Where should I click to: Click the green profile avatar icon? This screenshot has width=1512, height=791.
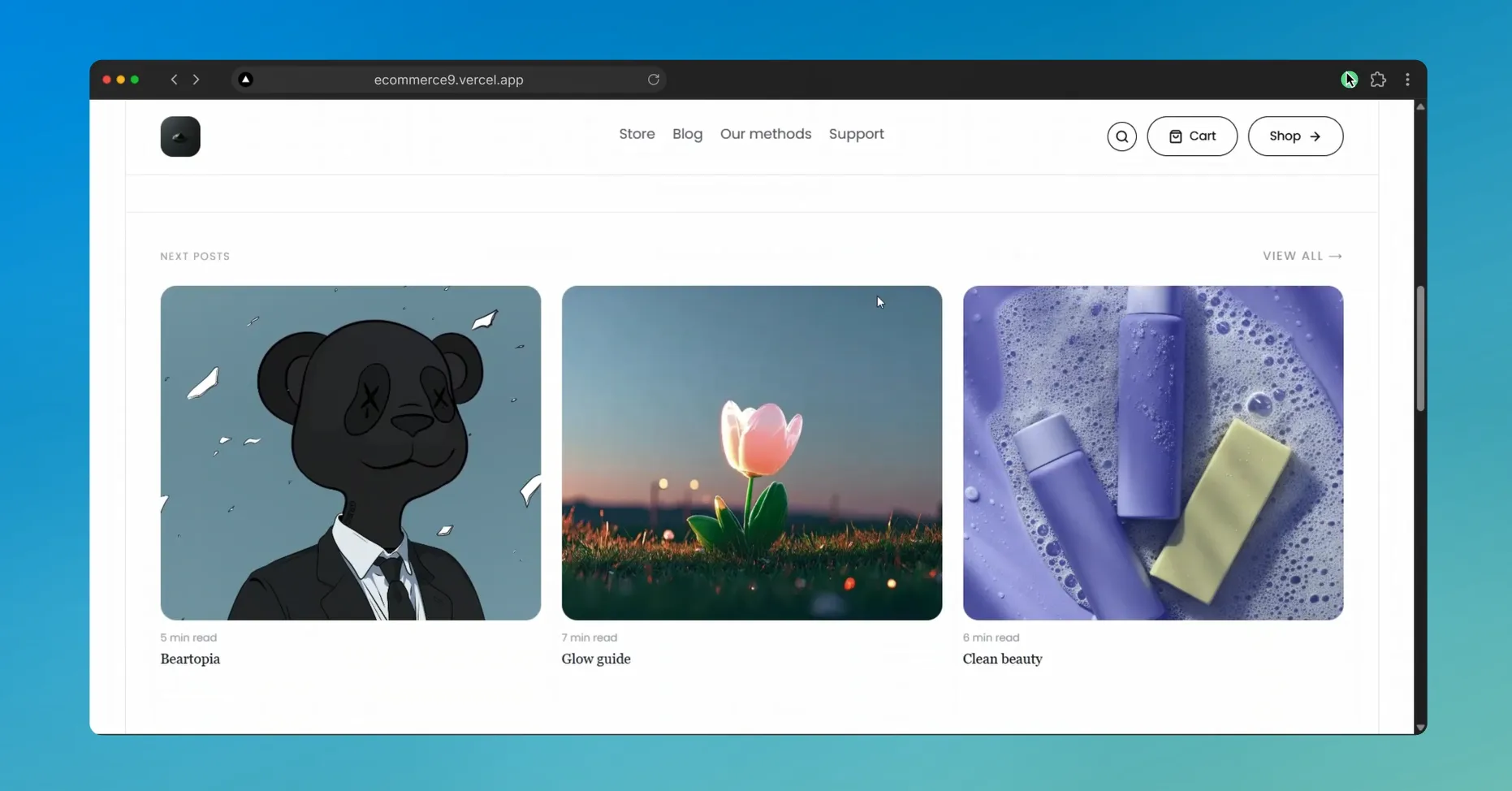1349,80
